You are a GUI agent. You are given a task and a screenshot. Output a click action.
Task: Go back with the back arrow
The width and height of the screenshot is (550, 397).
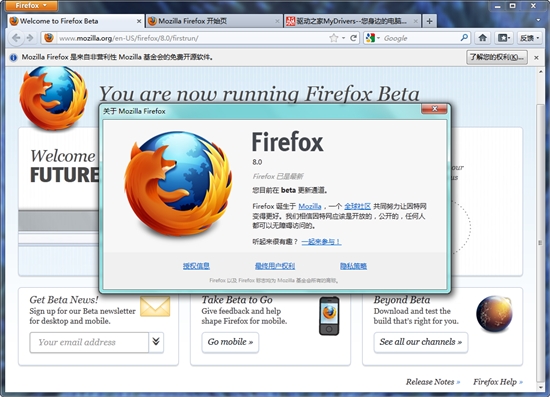[16, 38]
